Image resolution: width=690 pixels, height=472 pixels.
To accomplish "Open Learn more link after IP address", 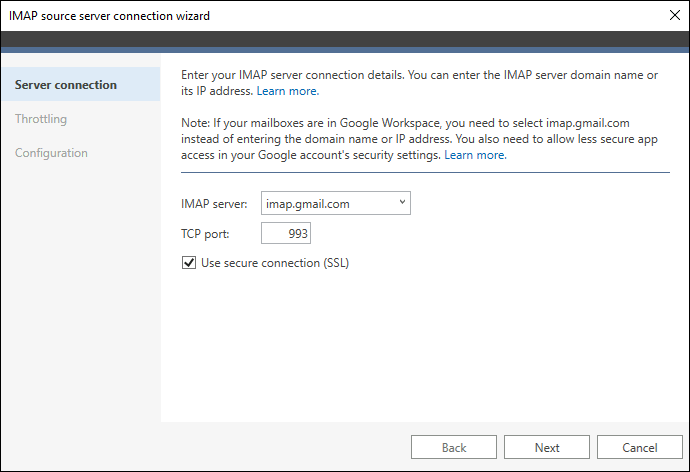I will click(x=288, y=91).
